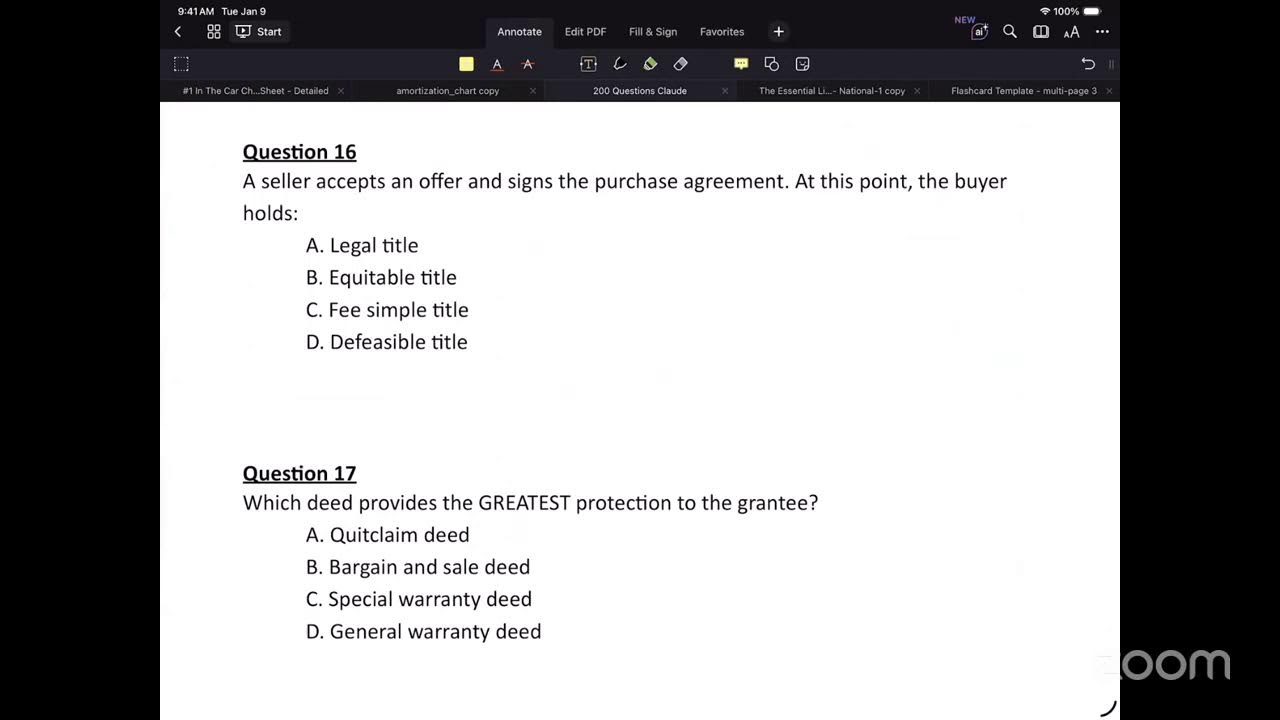
Task: Open the more options ellipsis menu
Action: (x=1102, y=32)
